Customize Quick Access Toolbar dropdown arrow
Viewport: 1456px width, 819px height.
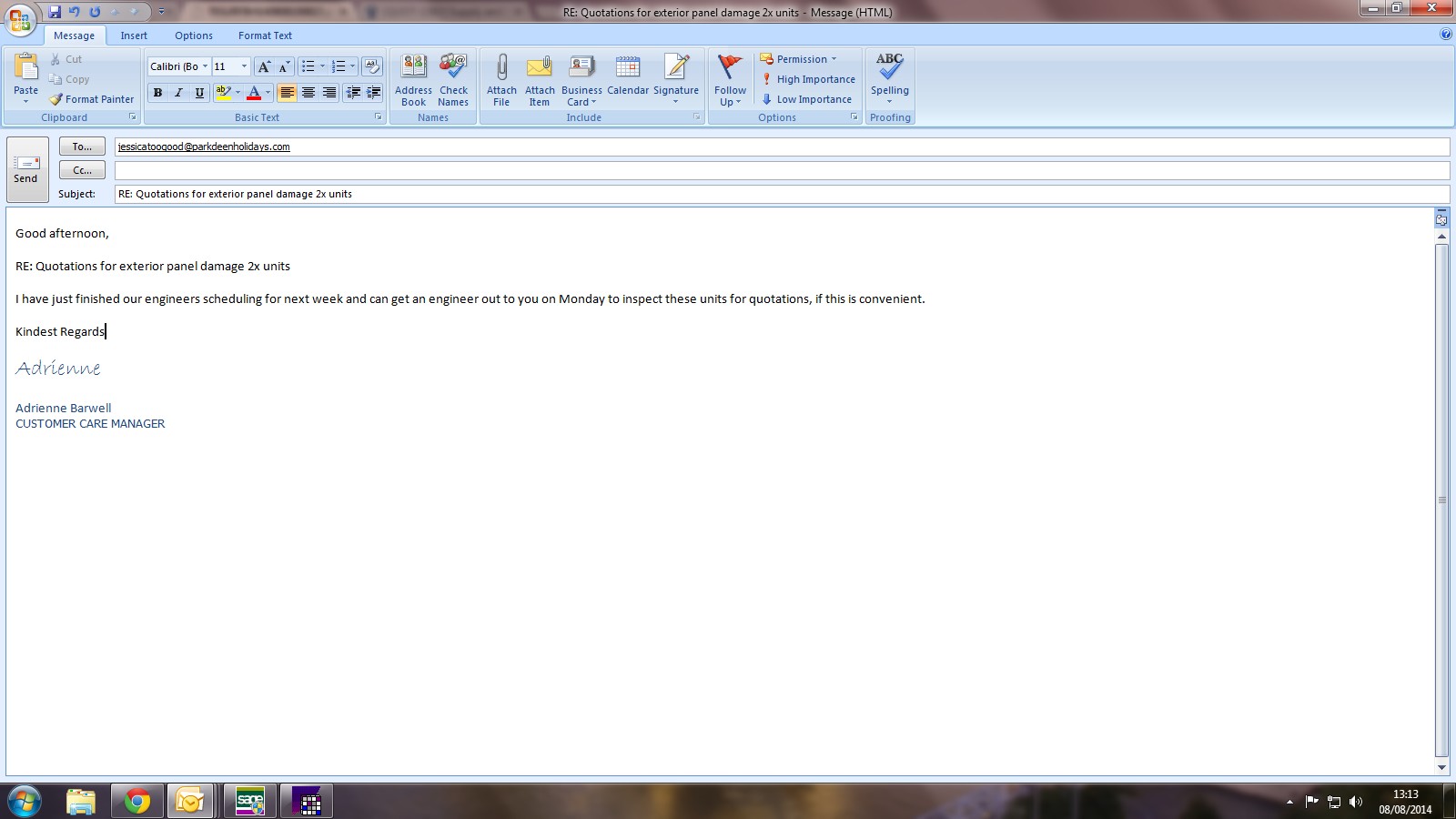pyautogui.click(x=161, y=12)
